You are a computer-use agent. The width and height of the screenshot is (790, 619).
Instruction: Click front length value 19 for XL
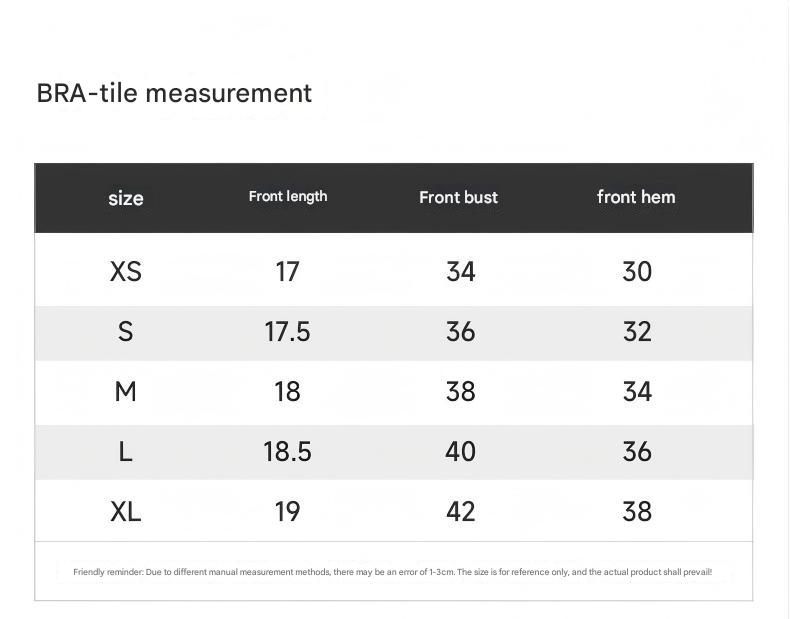click(288, 511)
